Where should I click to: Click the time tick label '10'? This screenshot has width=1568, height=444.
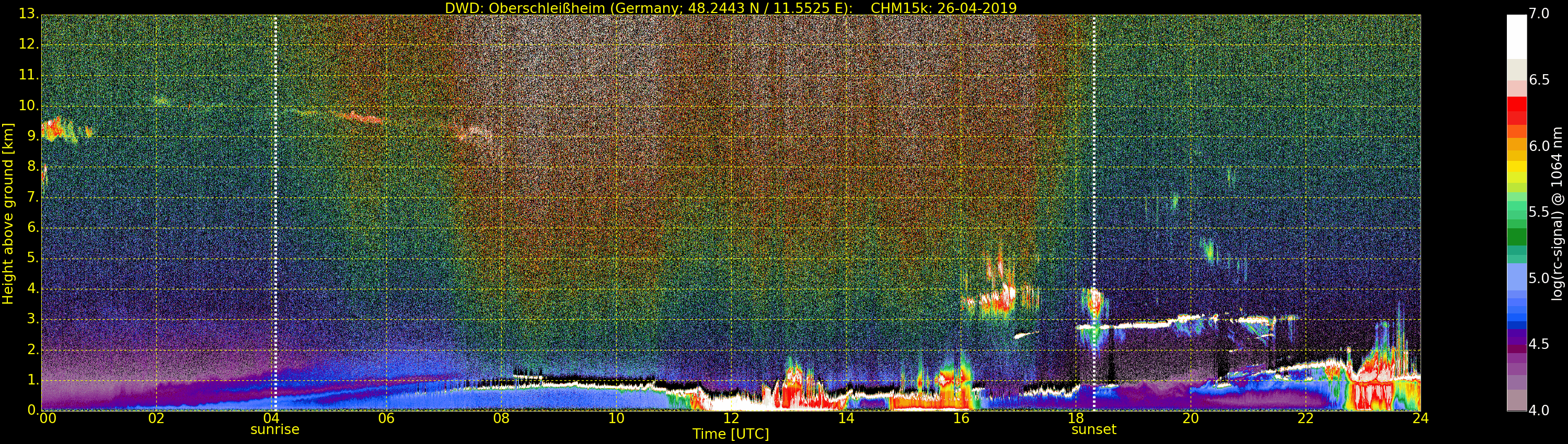pos(617,418)
